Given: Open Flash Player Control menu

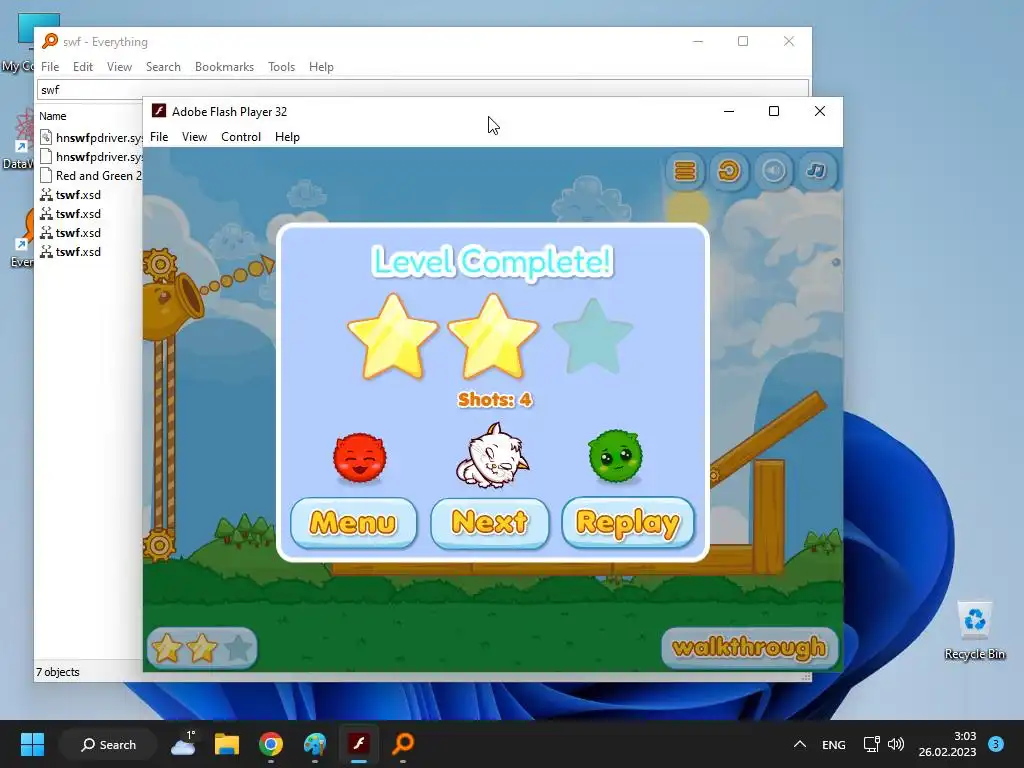Looking at the screenshot, I should tap(241, 136).
